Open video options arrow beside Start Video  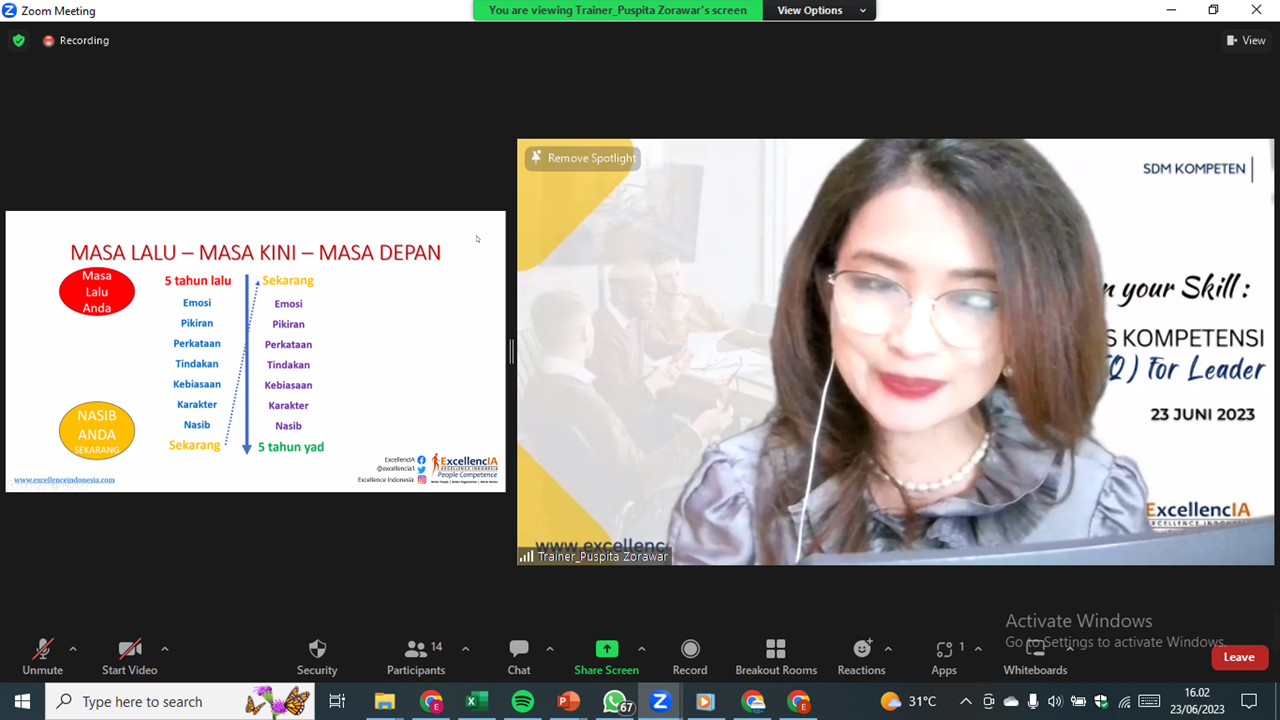coord(165,649)
